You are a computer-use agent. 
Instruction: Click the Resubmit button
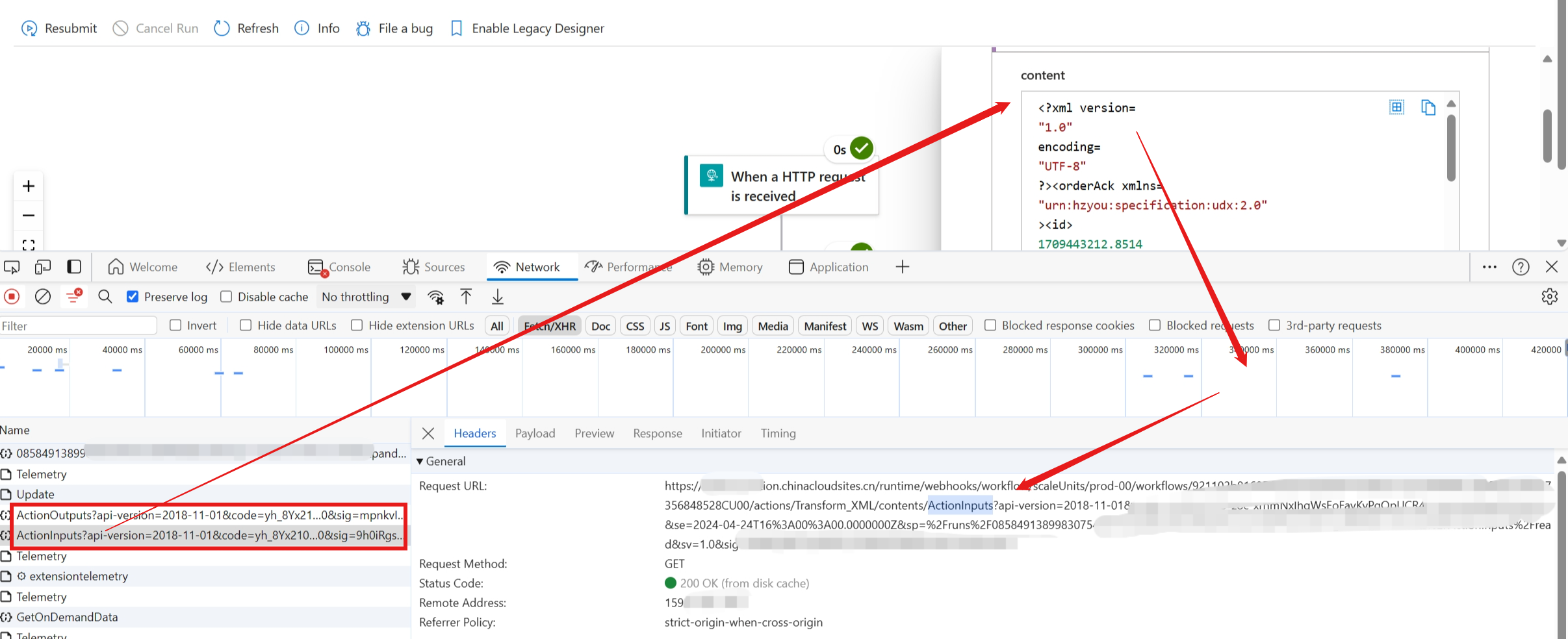coord(59,29)
